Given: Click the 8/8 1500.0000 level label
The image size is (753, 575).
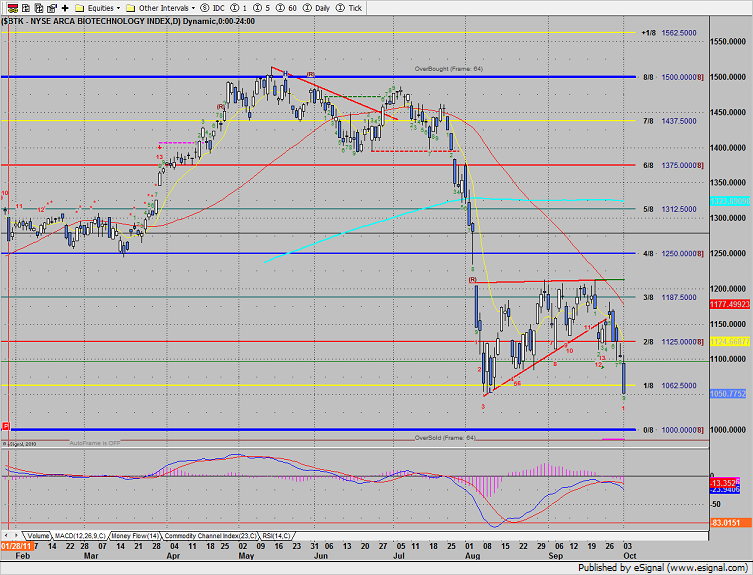Looking at the screenshot, I should pos(673,77).
